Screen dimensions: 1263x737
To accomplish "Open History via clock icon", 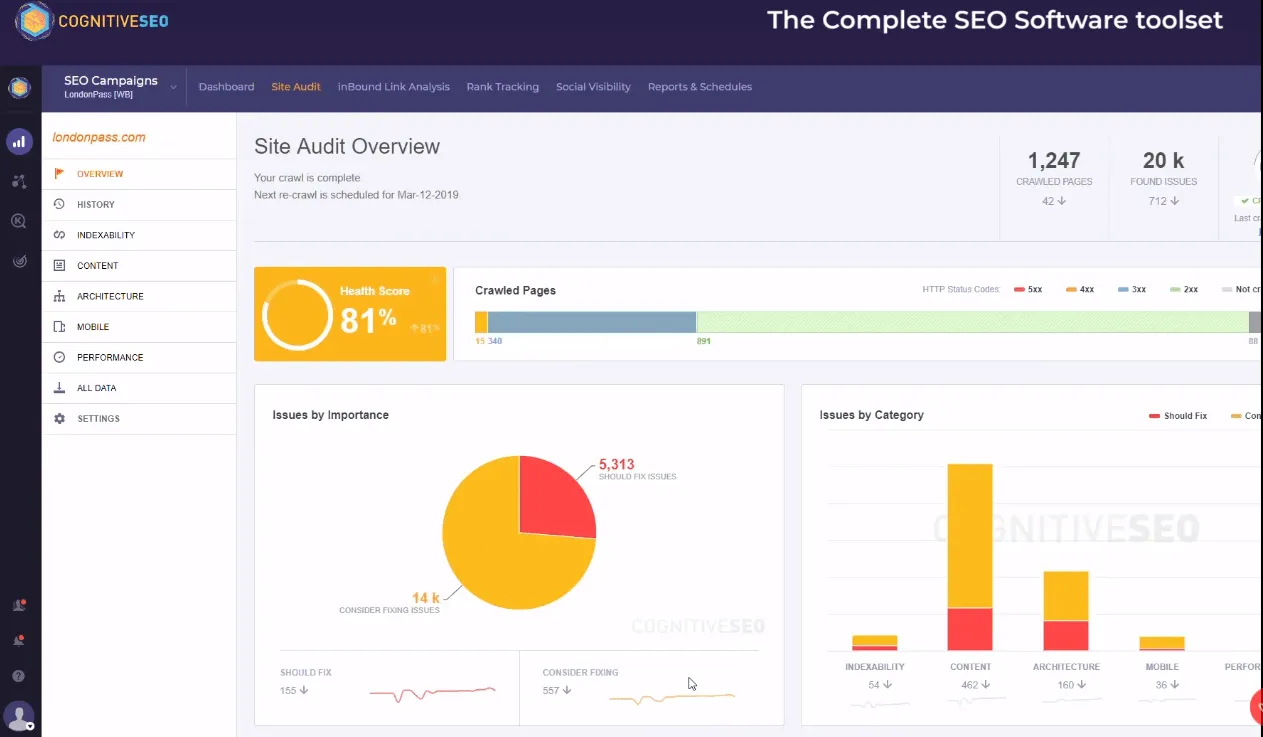I will (59, 204).
